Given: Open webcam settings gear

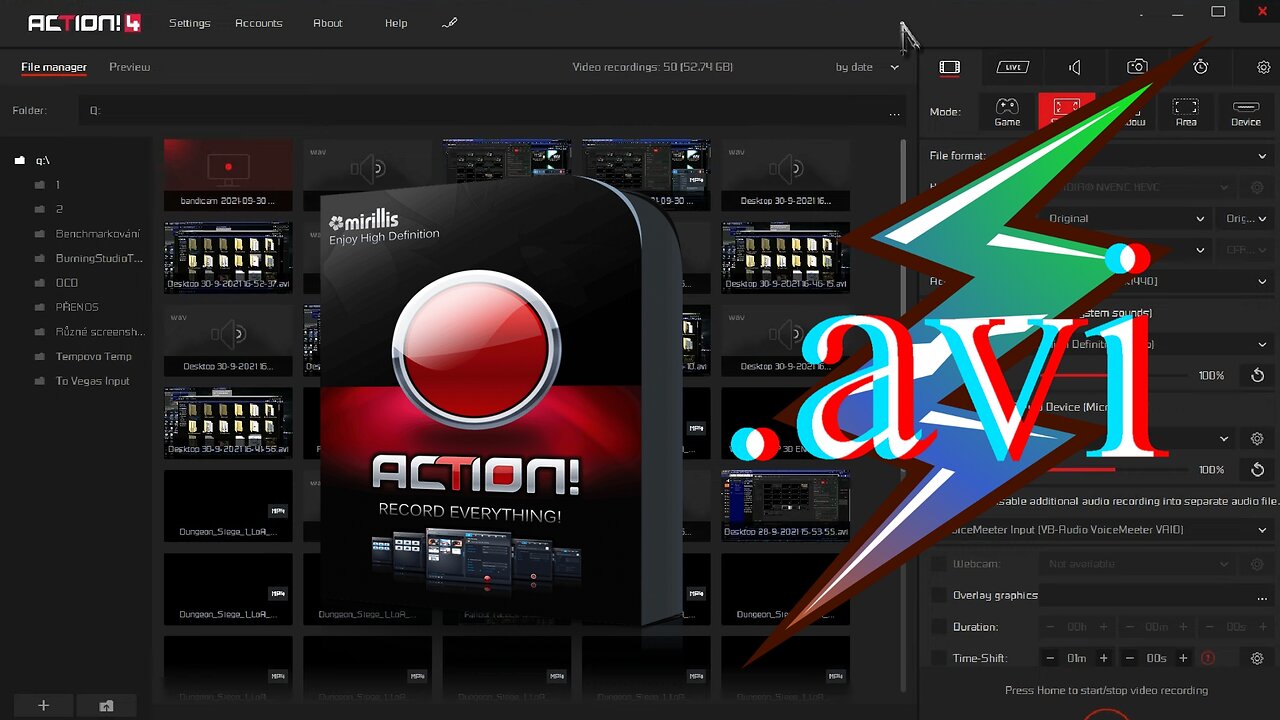Looking at the screenshot, I should (x=1257, y=564).
